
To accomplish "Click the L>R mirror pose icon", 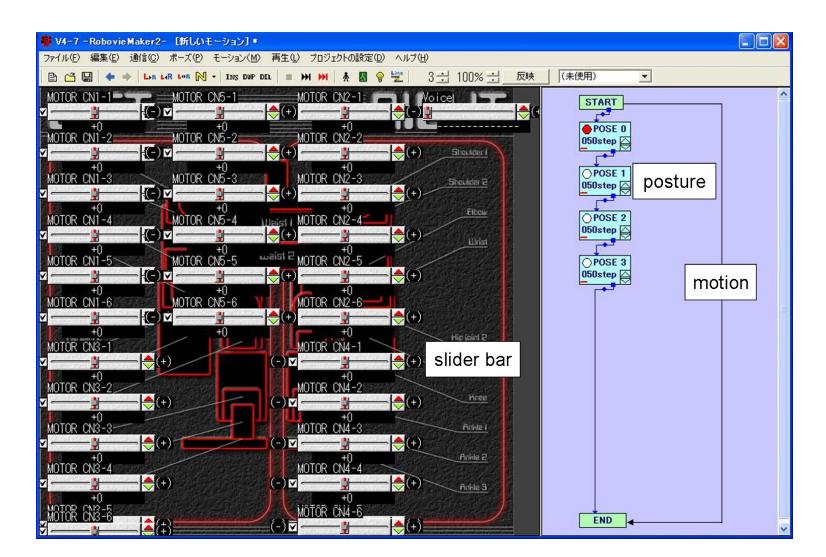I will (150, 77).
